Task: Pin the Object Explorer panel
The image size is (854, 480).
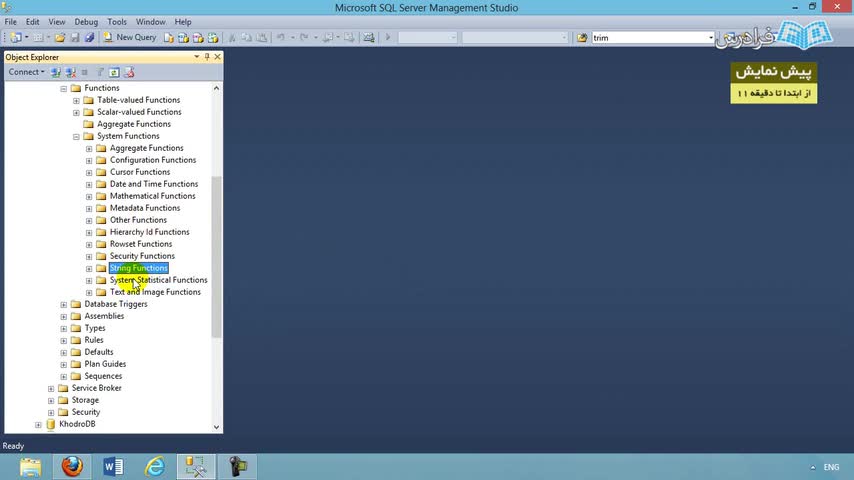Action: (207, 57)
